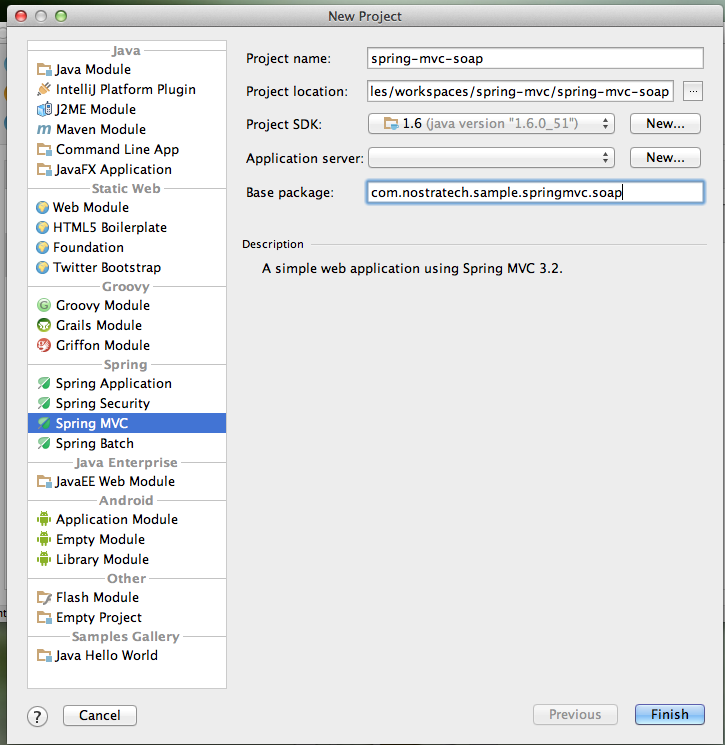725x745 pixels.
Task: Select Spring Batch template
Action: [x=127, y=443]
